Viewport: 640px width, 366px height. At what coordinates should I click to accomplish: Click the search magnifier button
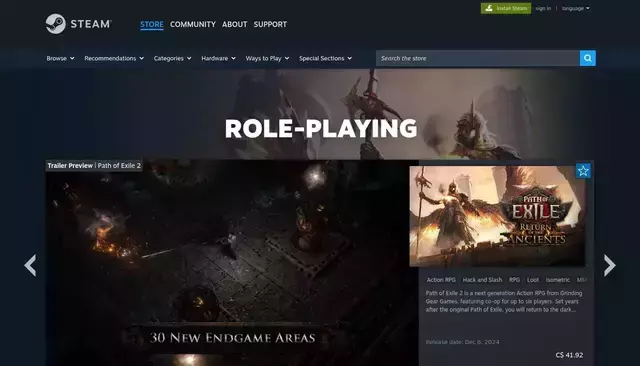point(587,58)
